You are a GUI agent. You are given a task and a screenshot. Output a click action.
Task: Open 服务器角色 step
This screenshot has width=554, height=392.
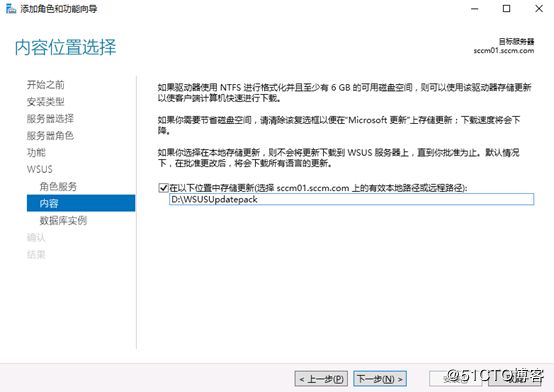pyautogui.click(x=50, y=136)
